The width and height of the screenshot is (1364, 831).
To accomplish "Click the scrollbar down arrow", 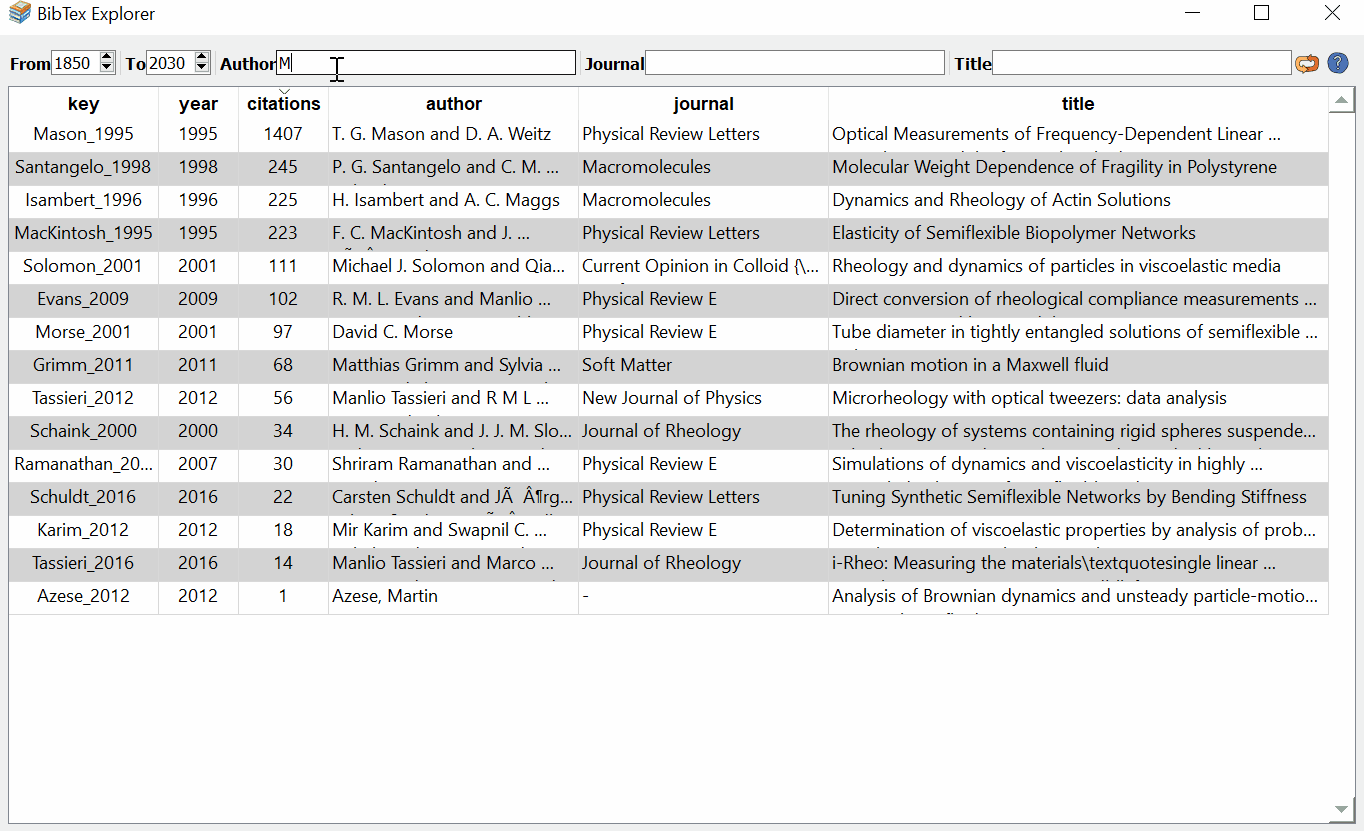I will click(x=1342, y=809).
